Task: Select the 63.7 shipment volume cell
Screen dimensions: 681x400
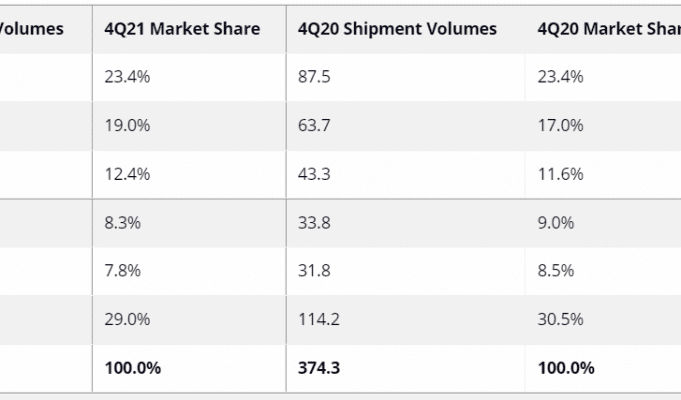Action: point(315,126)
